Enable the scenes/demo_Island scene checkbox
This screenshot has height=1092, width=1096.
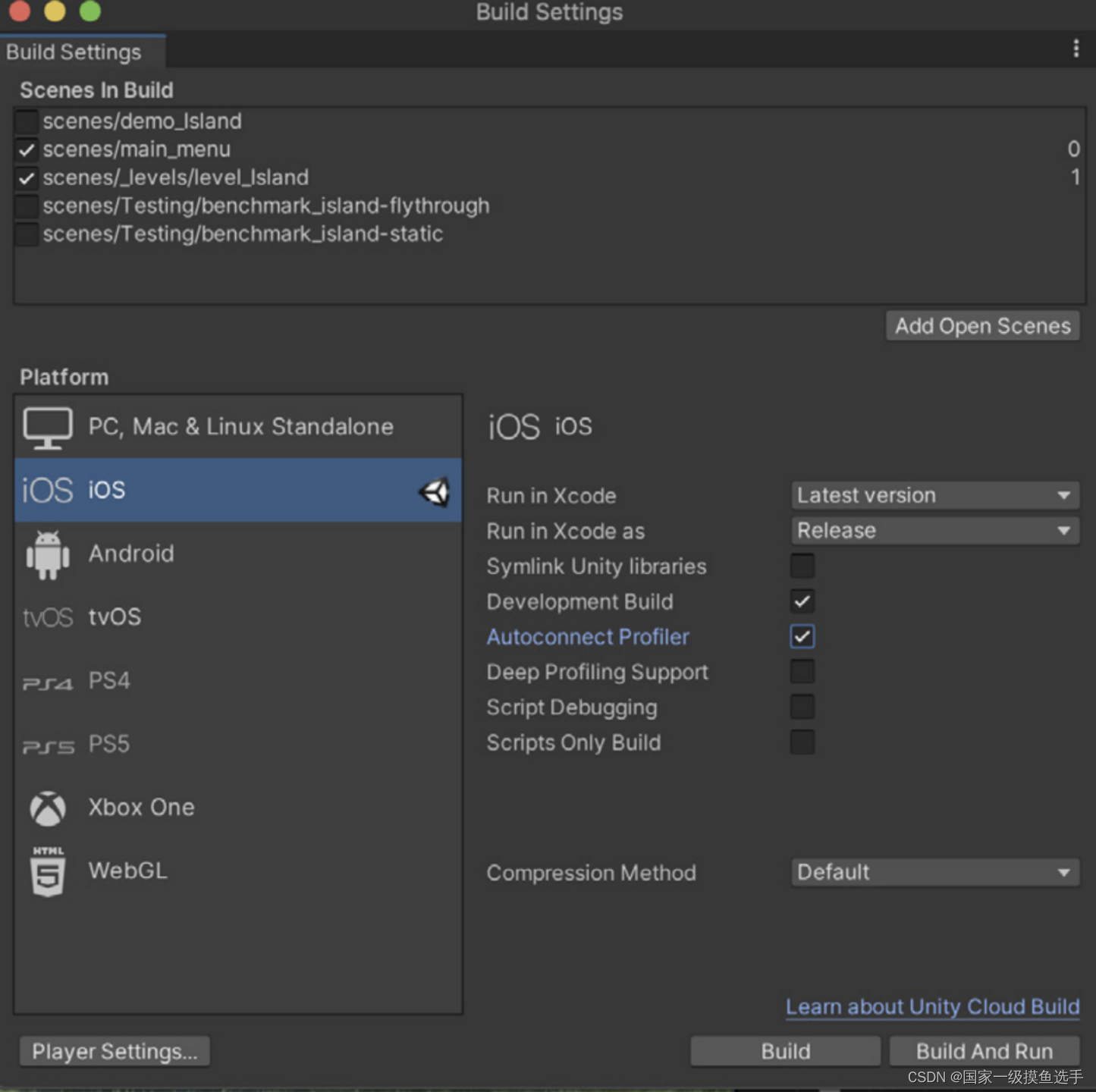tap(27, 121)
